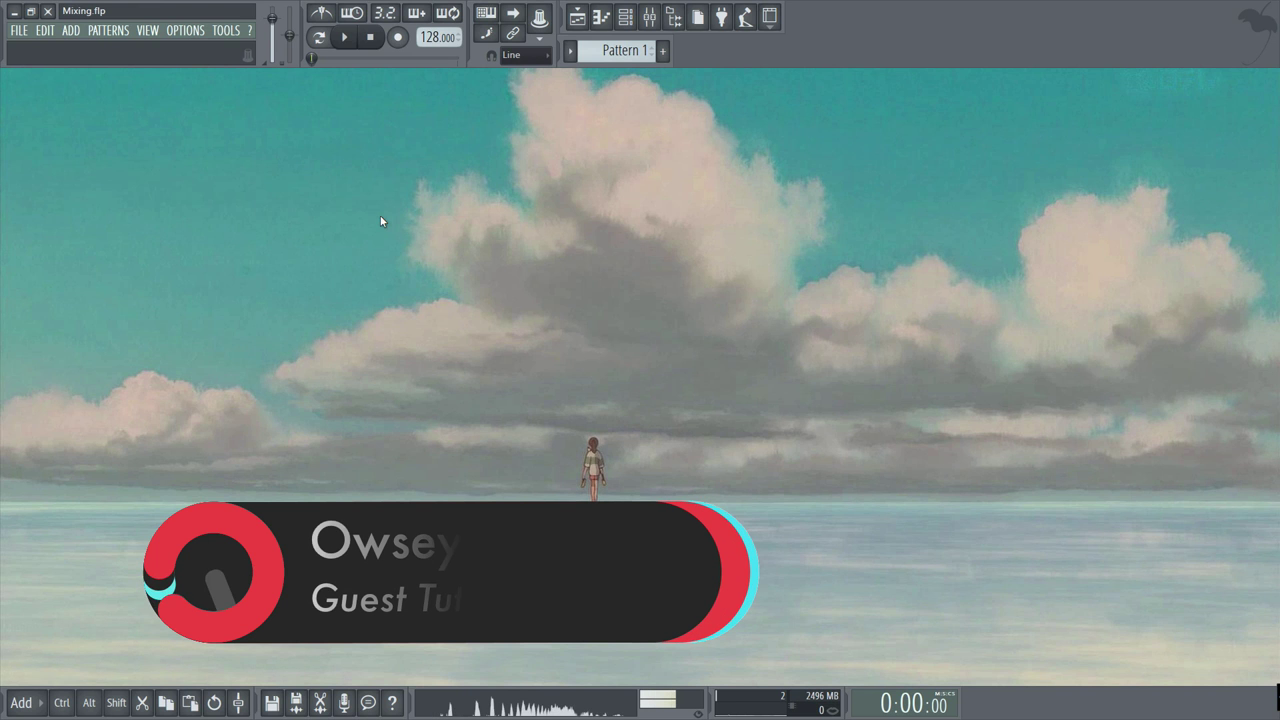Open the Playlist window
The height and width of the screenshot is (720, 1280).
pyautogui.click(x=577, y=17)
